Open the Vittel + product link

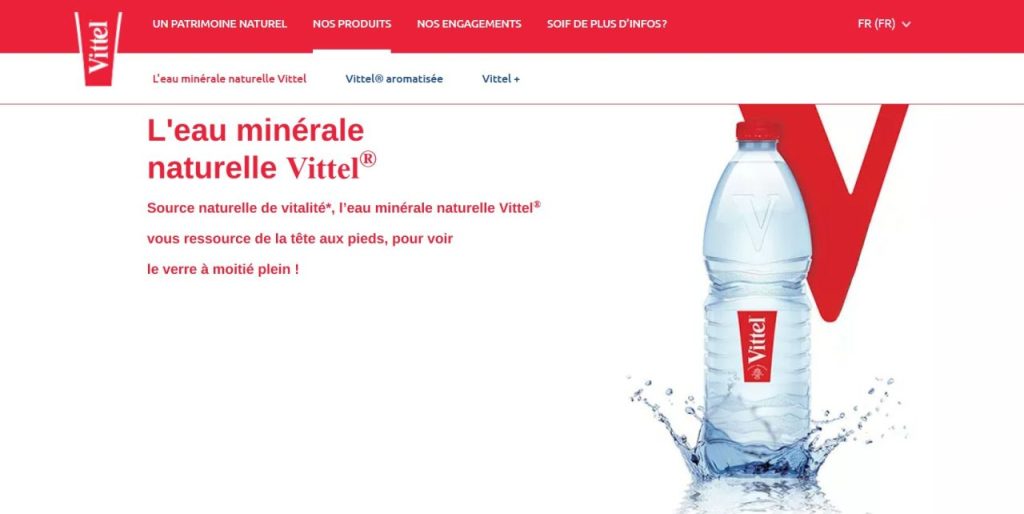coord(501,78)
